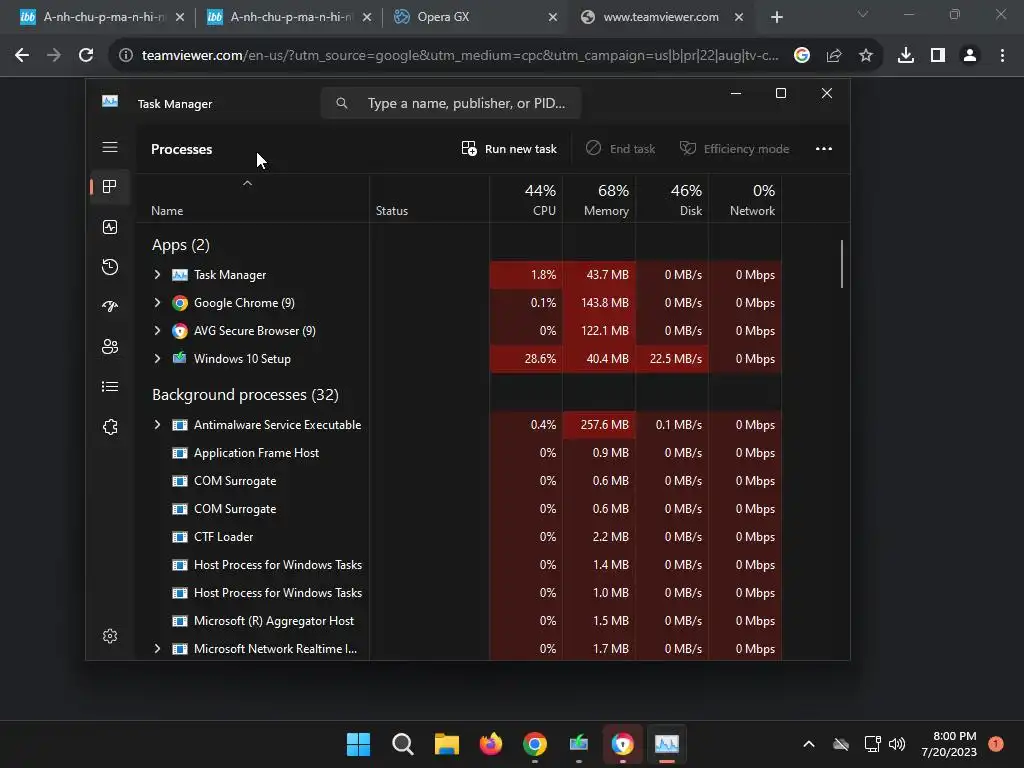Switch to www.teamviewer.com browser tab
The image size is (1024, 768).
click(661, 17)
